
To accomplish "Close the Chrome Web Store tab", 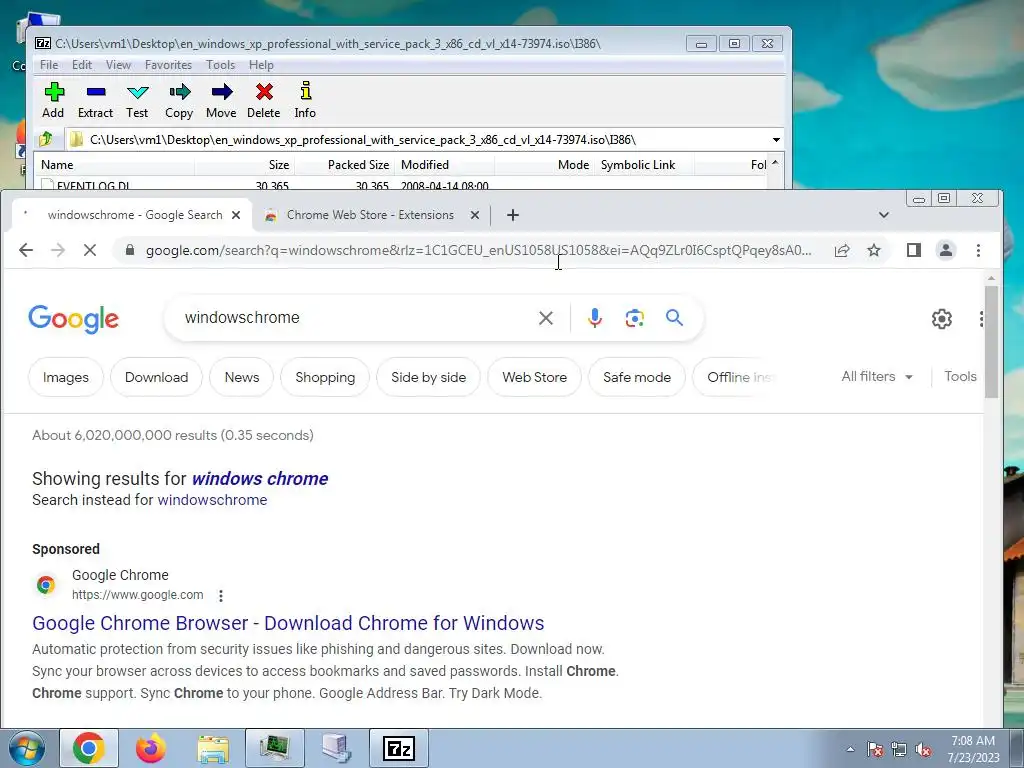I will pyautogui.click(x=475, y=215).
